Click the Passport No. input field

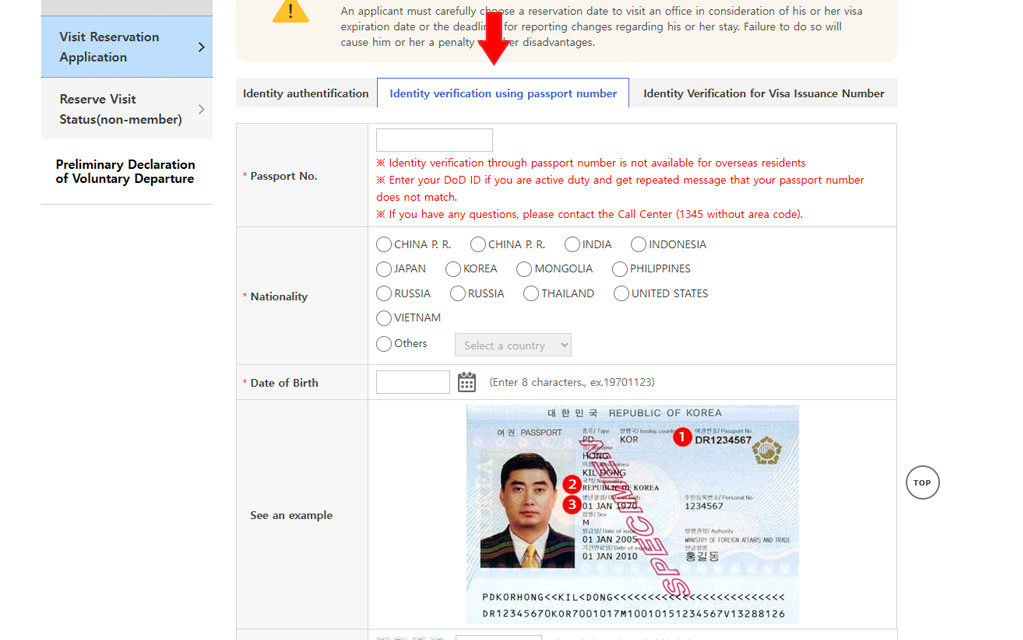[x=434, y=140]
